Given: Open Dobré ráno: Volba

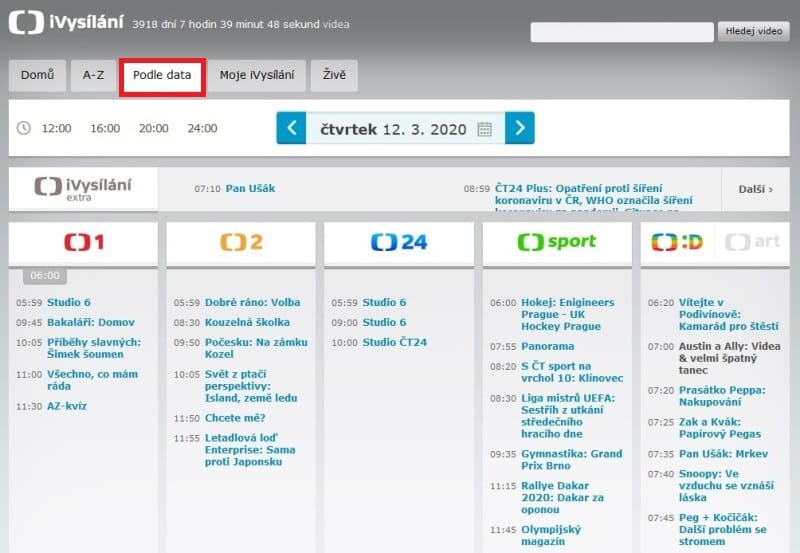Looking at the screenshot, I should [x=253, y=303].
